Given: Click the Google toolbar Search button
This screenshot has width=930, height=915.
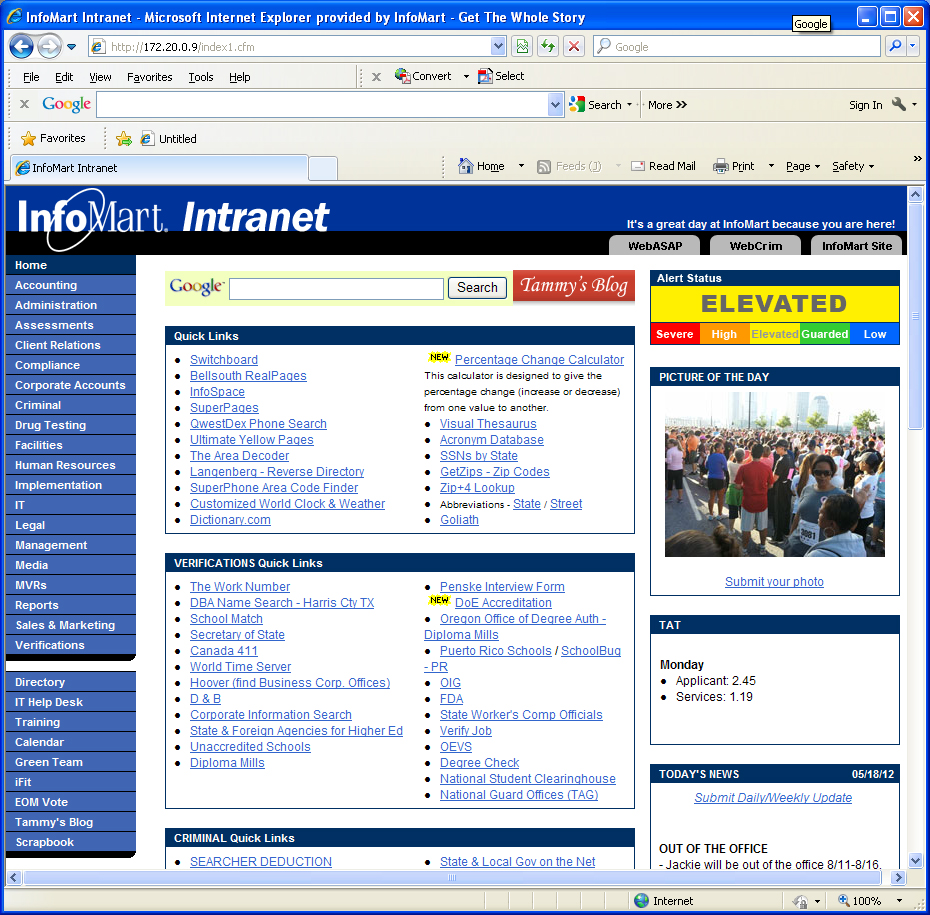Looking at the screenshot, I should tap(595, 105).
